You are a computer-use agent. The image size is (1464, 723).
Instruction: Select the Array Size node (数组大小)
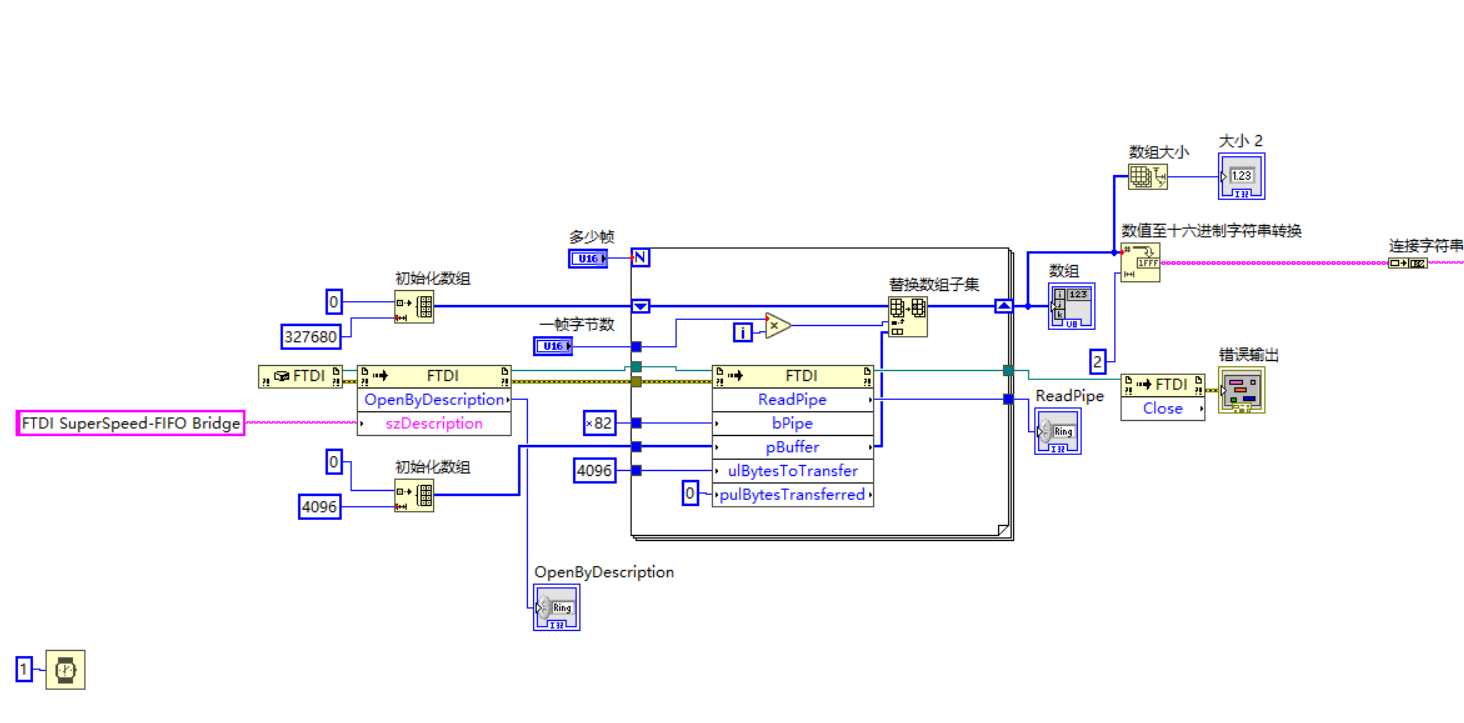(1147, 177)
